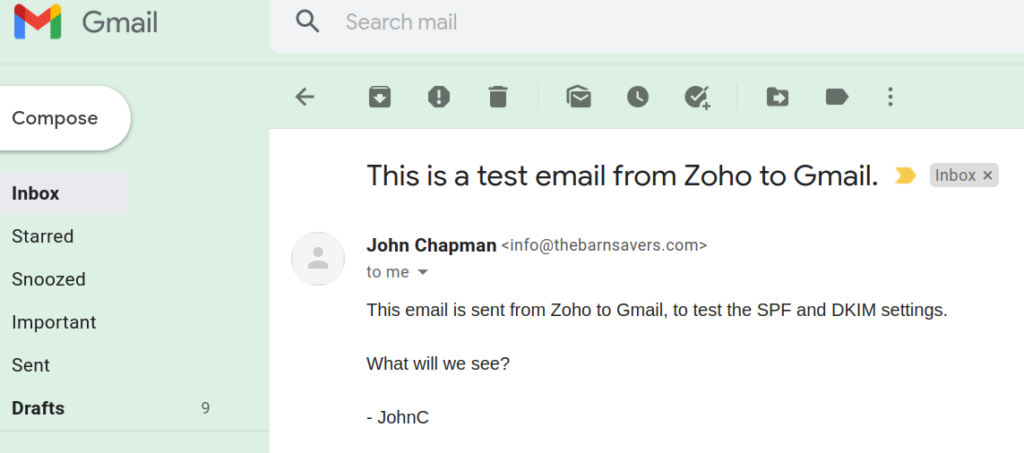Viewport: 1024px width, 453px height.
Task: Open the three-dot More options menu
Action: (890, 97)
